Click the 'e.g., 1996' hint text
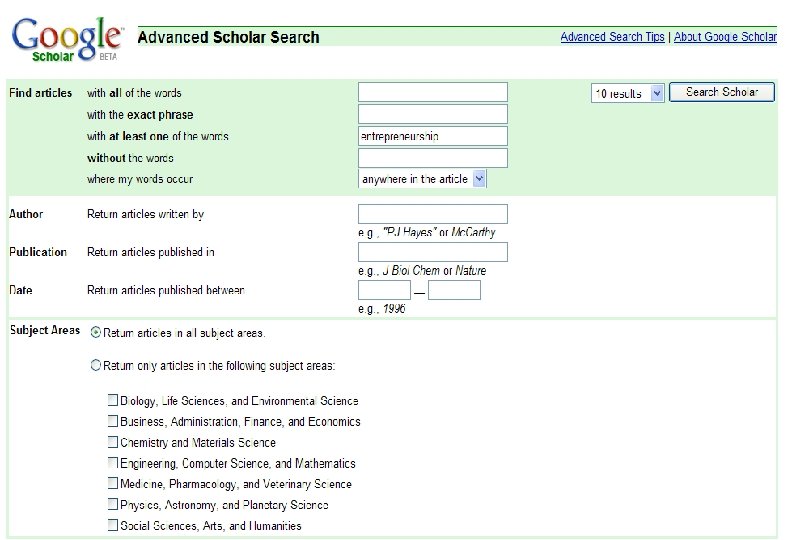Screen dimensions: 792x540 (x=381, y=309)
